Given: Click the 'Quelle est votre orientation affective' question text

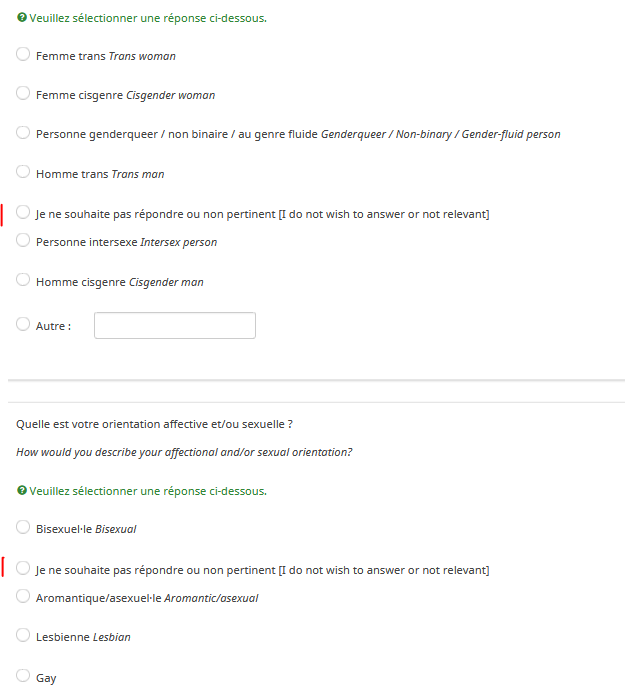Looking at the screenshot, I should [154, 424].
